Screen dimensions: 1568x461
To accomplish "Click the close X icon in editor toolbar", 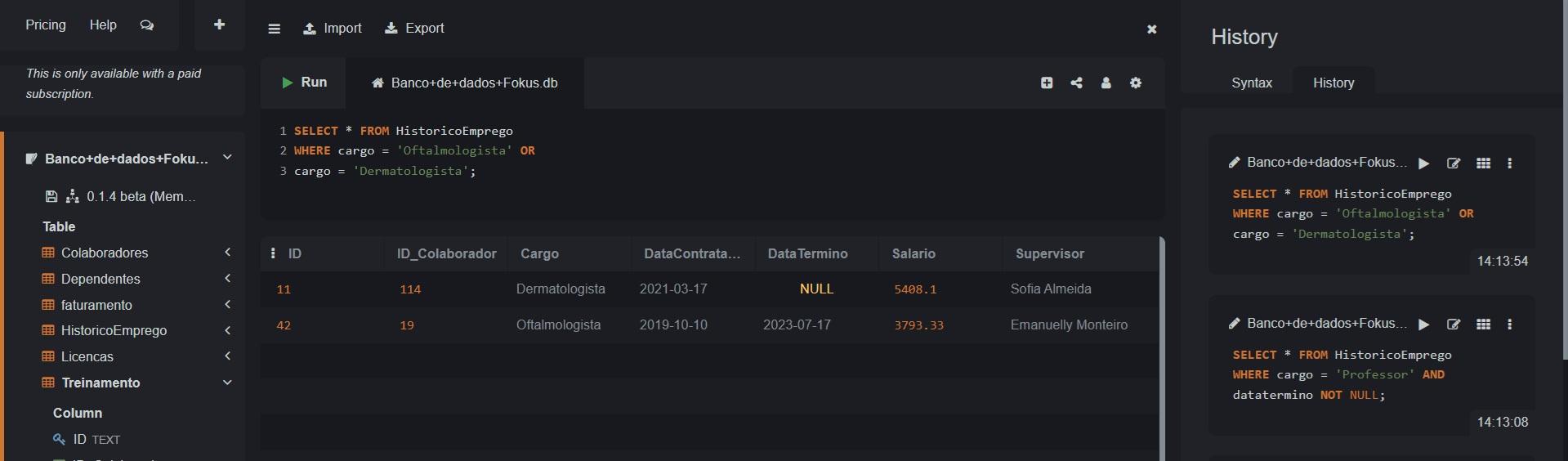I will click(1152, 29).
